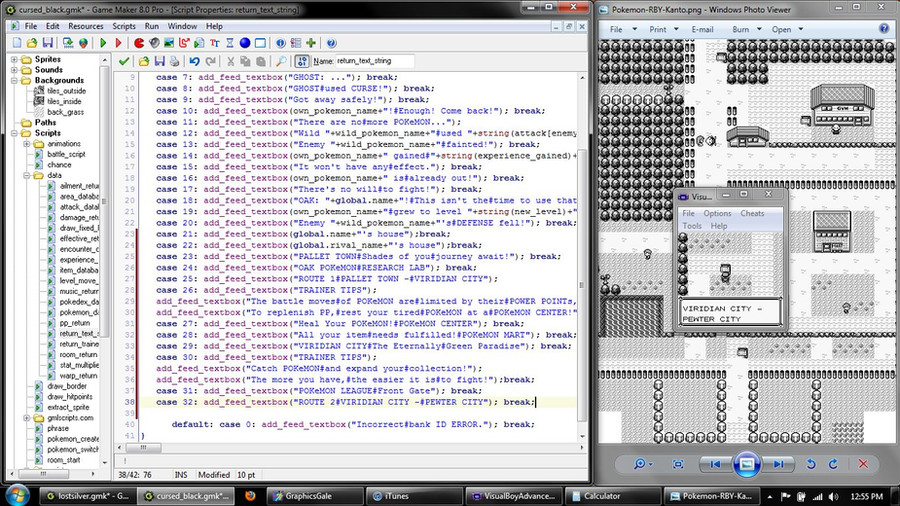900x506 pixels.
Task: Collapse the Backgrounds folder
Action: [x=14, y=80]
